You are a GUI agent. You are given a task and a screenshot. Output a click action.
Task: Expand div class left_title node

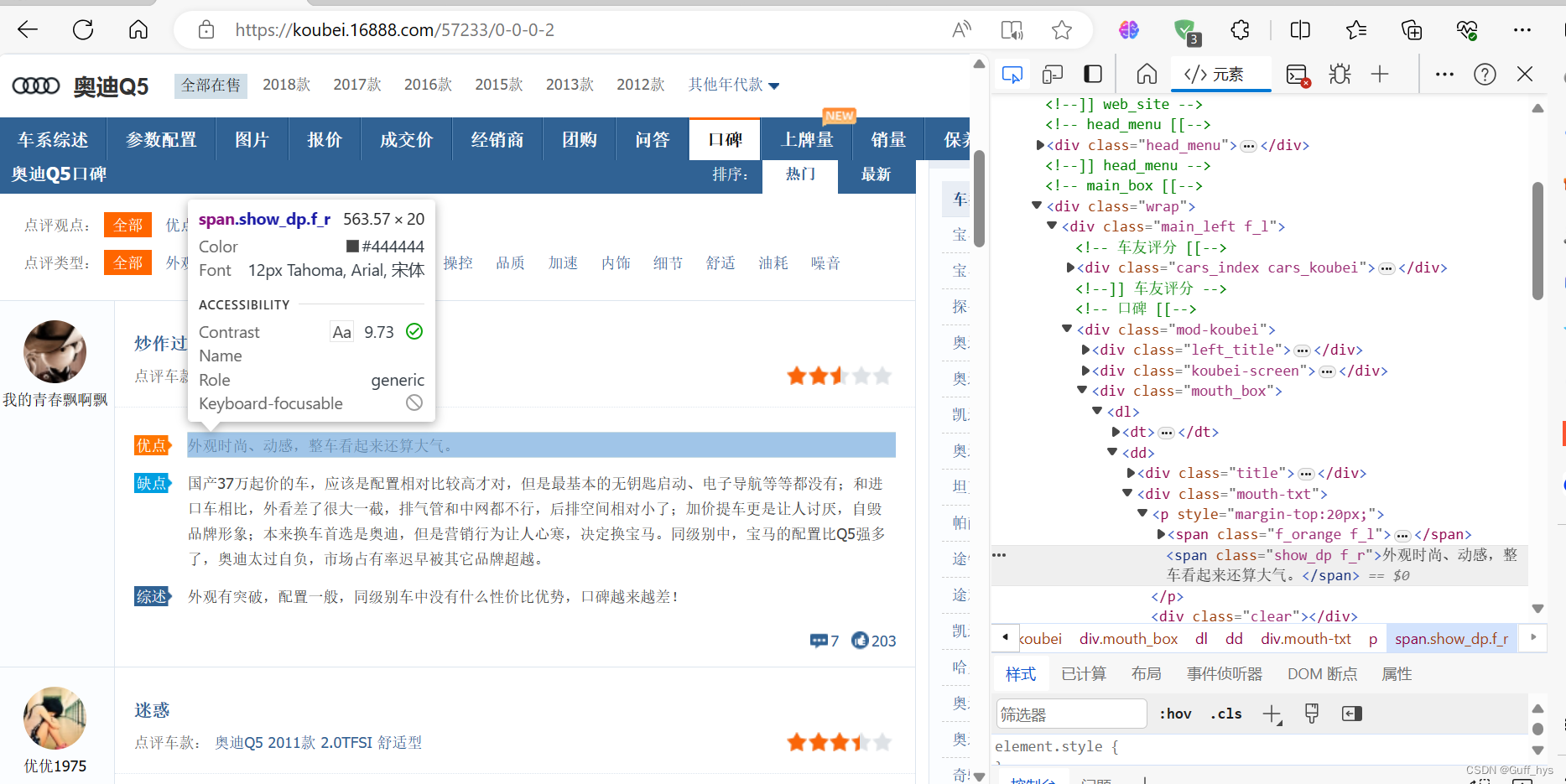tap(1085, 350)
